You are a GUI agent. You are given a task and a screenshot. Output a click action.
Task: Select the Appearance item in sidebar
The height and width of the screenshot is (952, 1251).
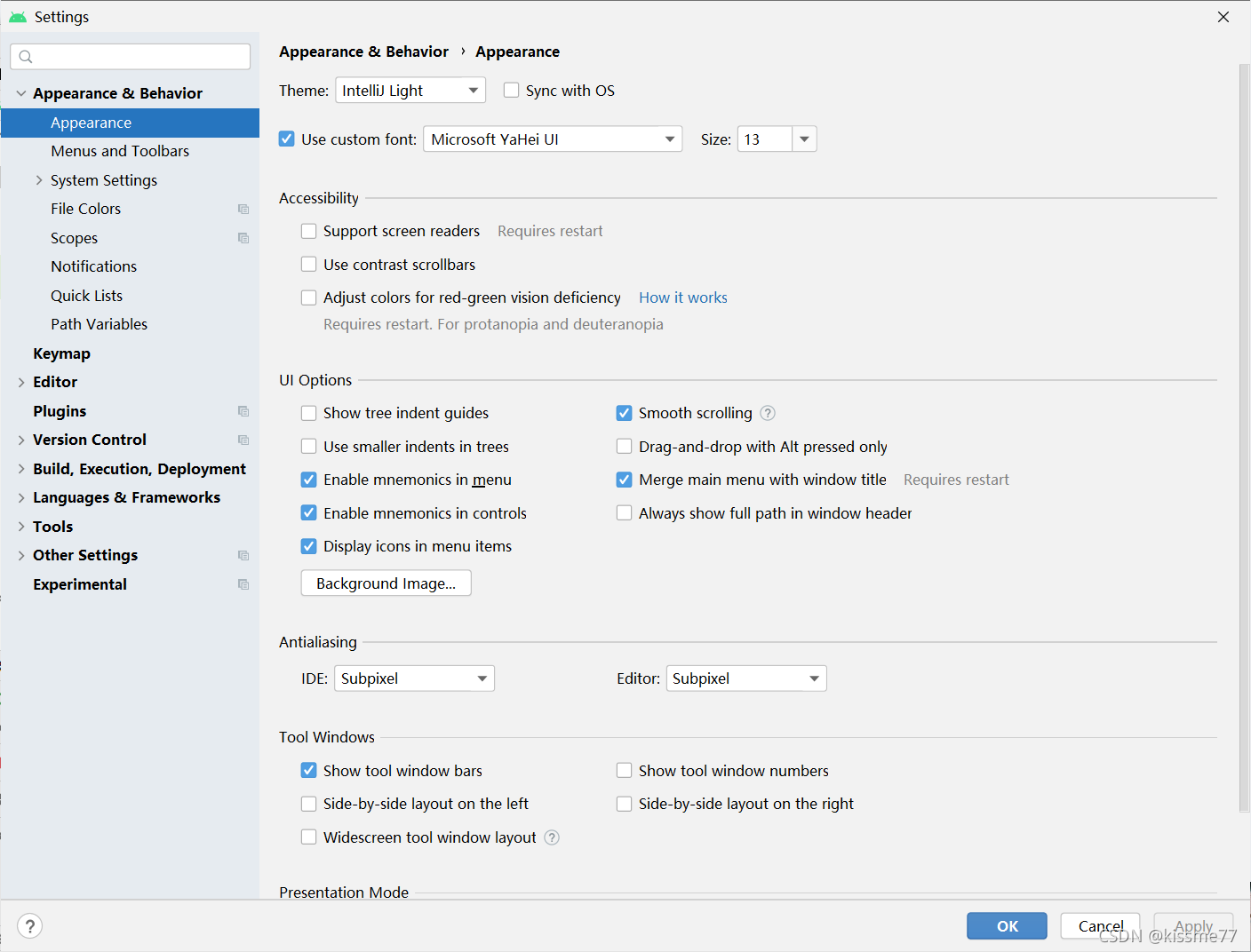coord(130,123)
